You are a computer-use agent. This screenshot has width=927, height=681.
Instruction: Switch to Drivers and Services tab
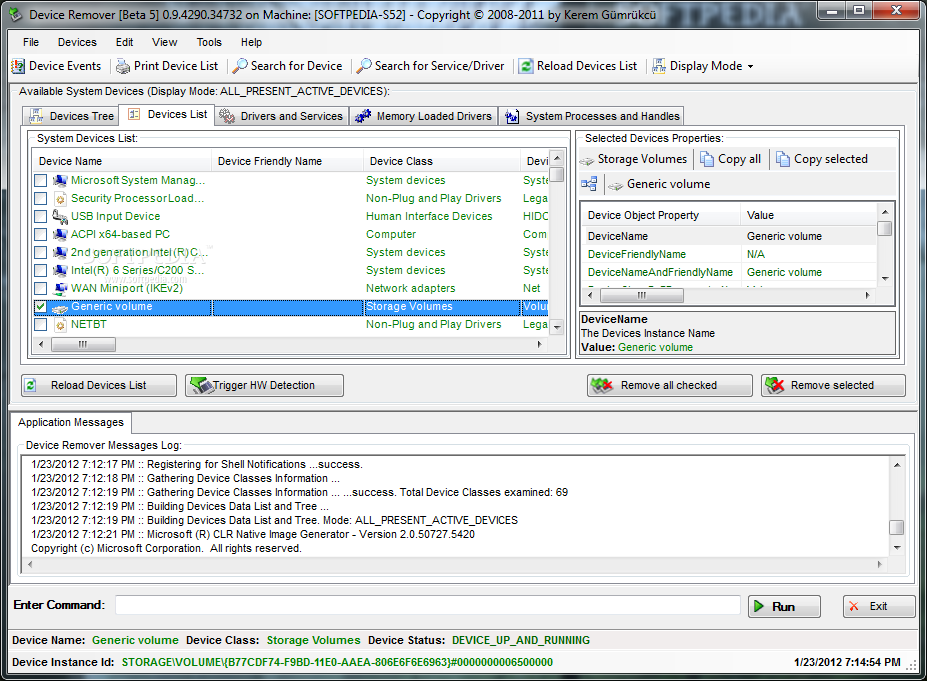pos(281,116)
